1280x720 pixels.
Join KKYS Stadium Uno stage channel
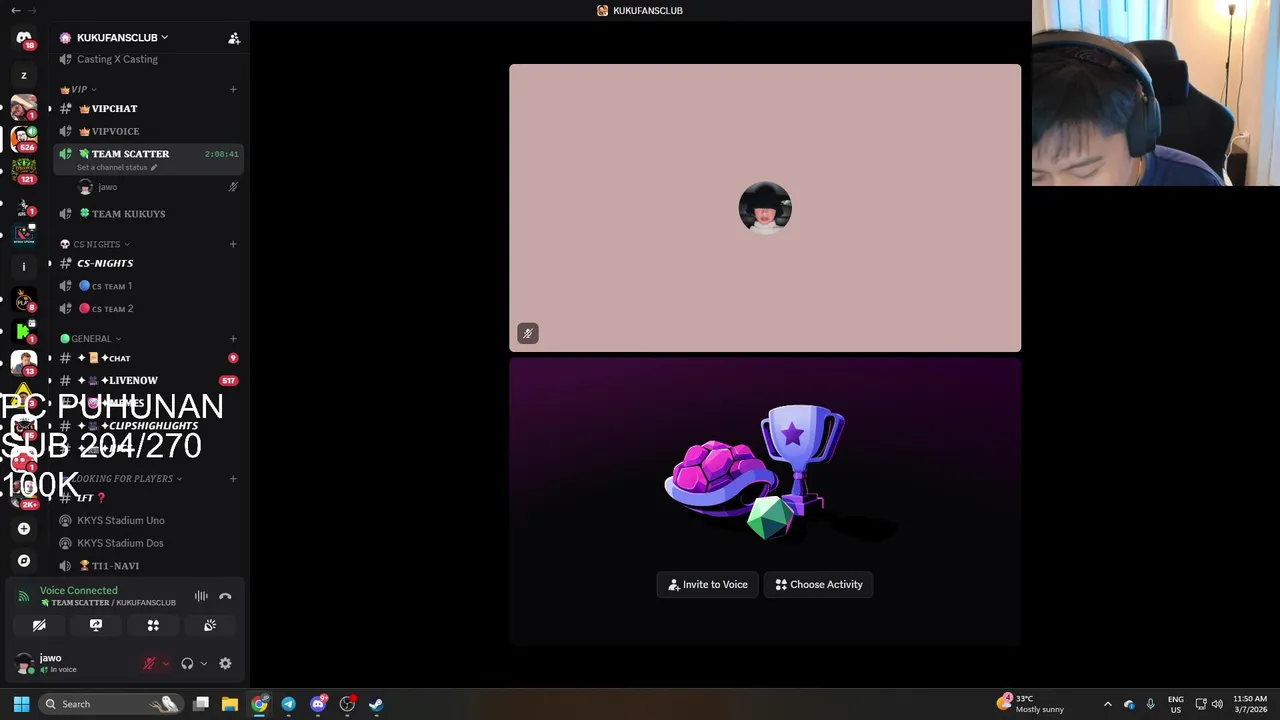pyautogui.click(x=148, y=521)
